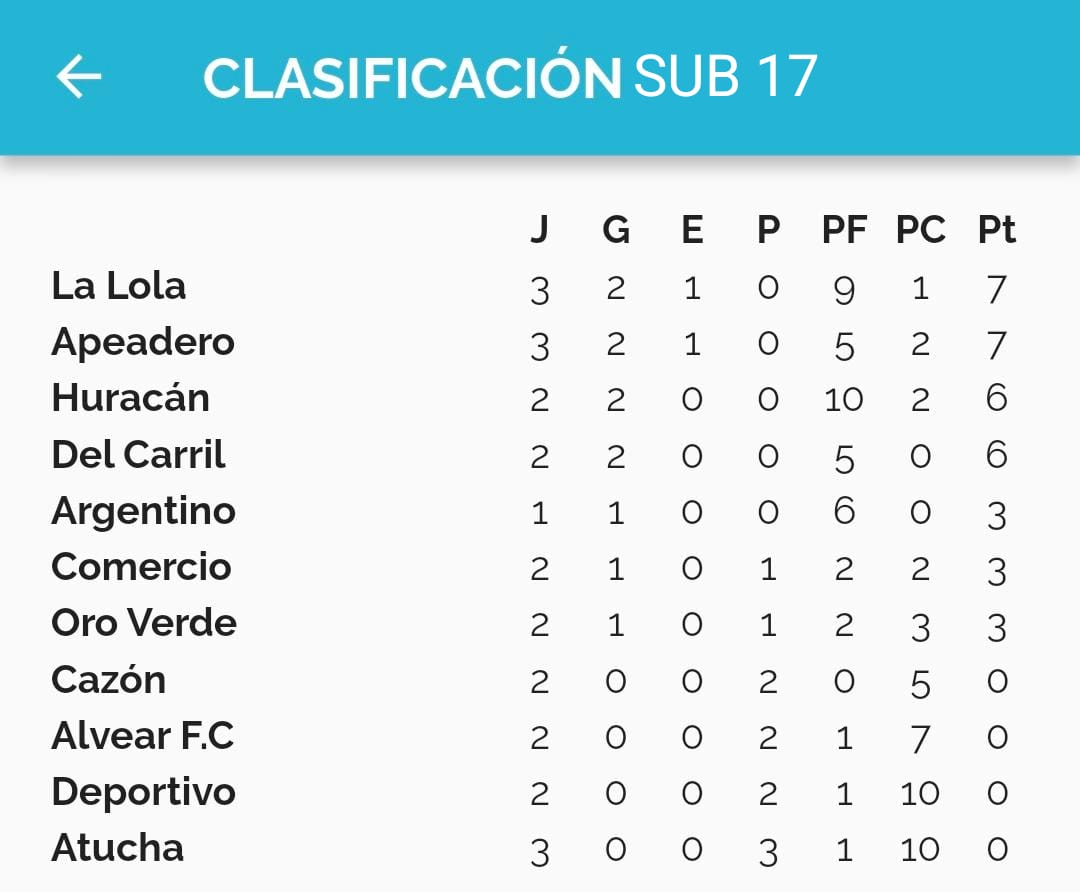Image resolution: width=1080 pixels, height=892 pixels.
Task: Click the G column header
Action: click(x=616, y=229)
